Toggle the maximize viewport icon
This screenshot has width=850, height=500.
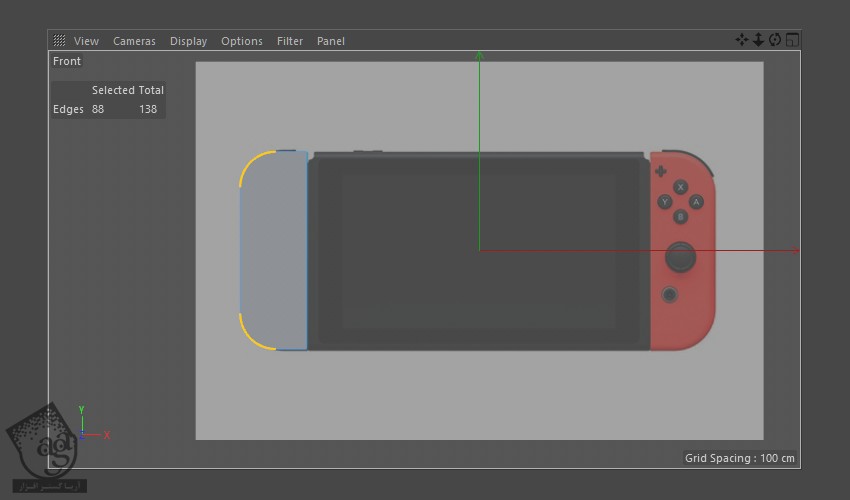click(x=792, y=40)
